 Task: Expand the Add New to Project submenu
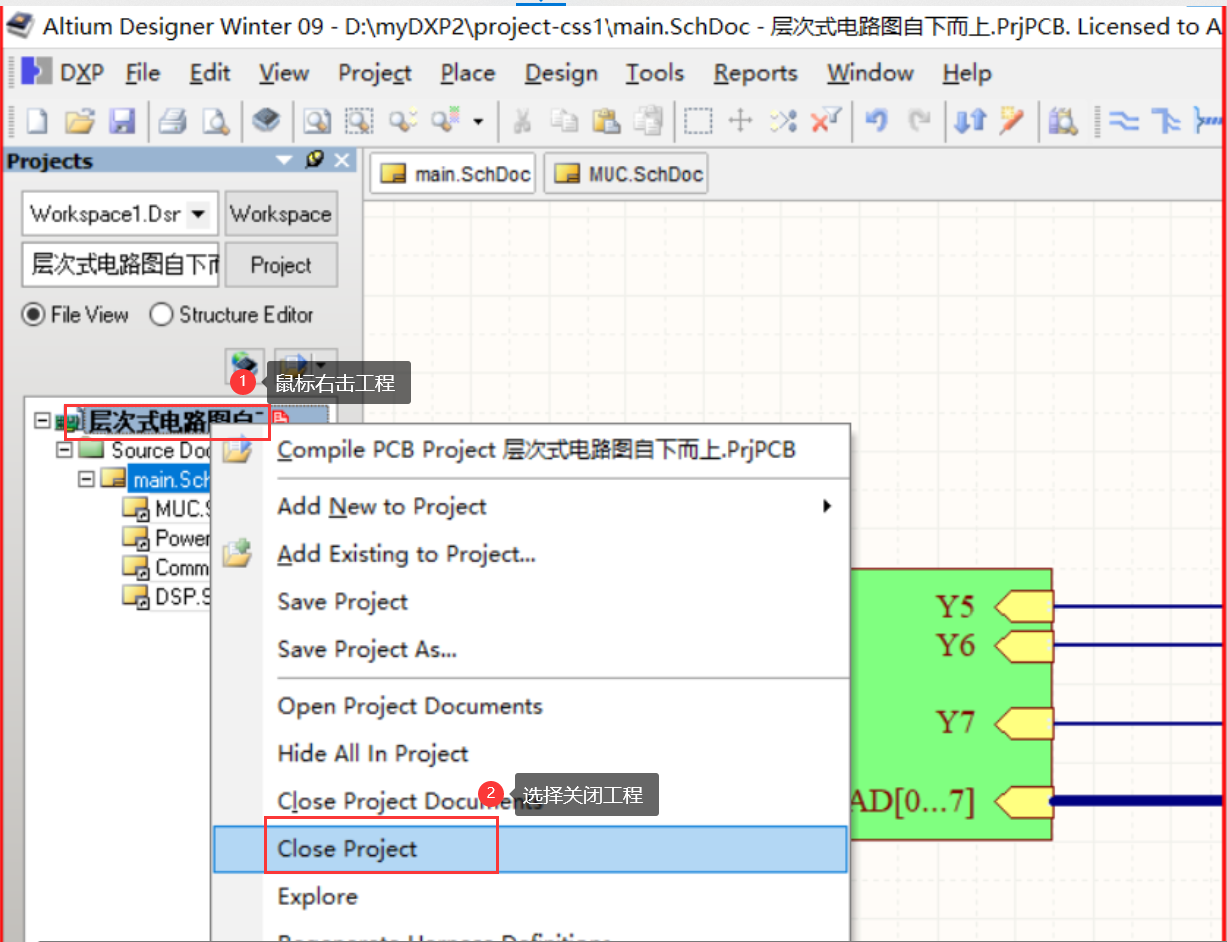(827, 506)
